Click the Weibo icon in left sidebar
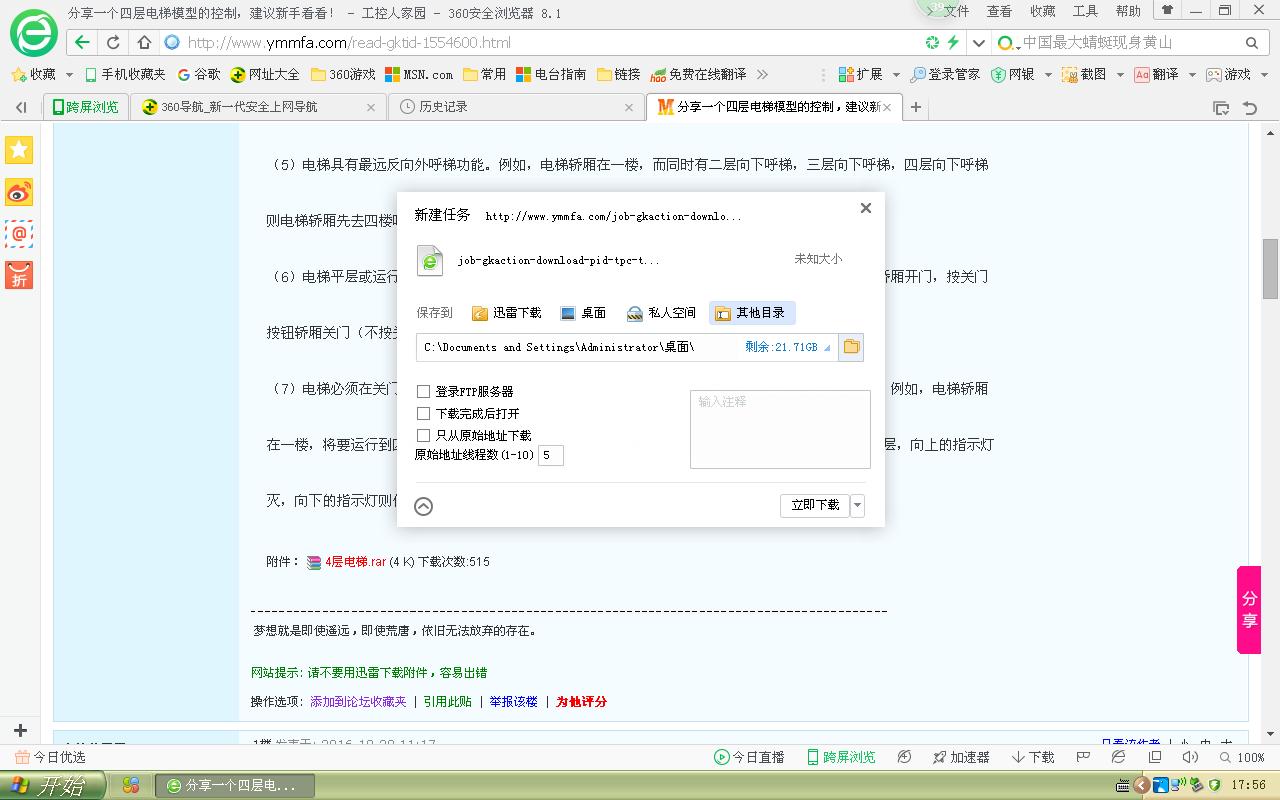1280x800 pixels. click(19, 192)
